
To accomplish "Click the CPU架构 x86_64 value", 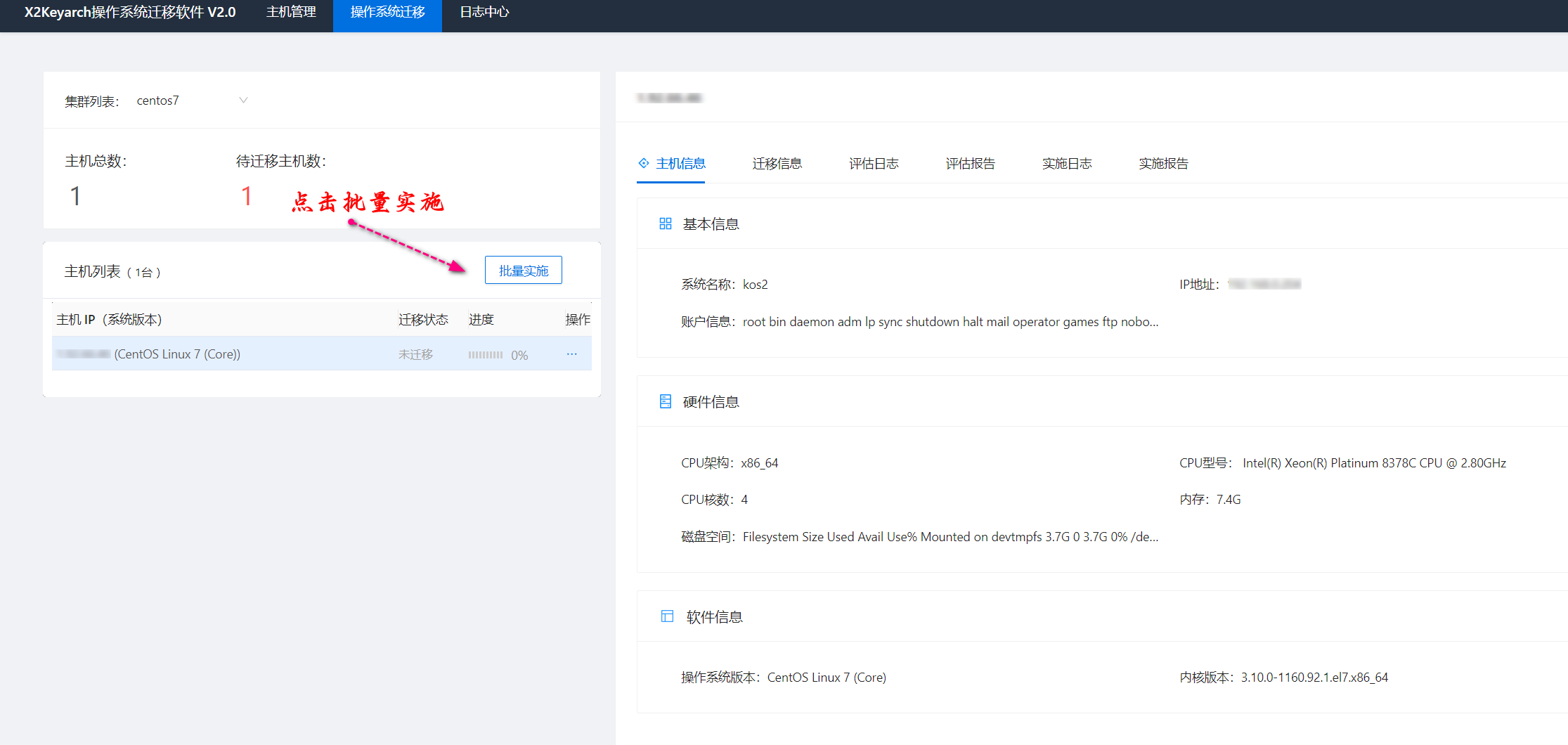I will (x=760, y=463).
